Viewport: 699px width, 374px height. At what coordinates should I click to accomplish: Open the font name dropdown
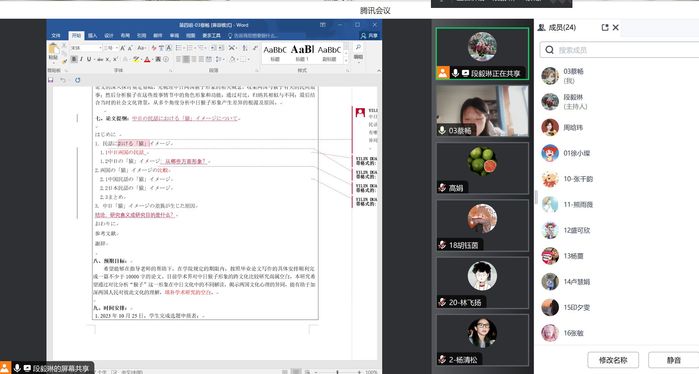click(x=100, y=48)
